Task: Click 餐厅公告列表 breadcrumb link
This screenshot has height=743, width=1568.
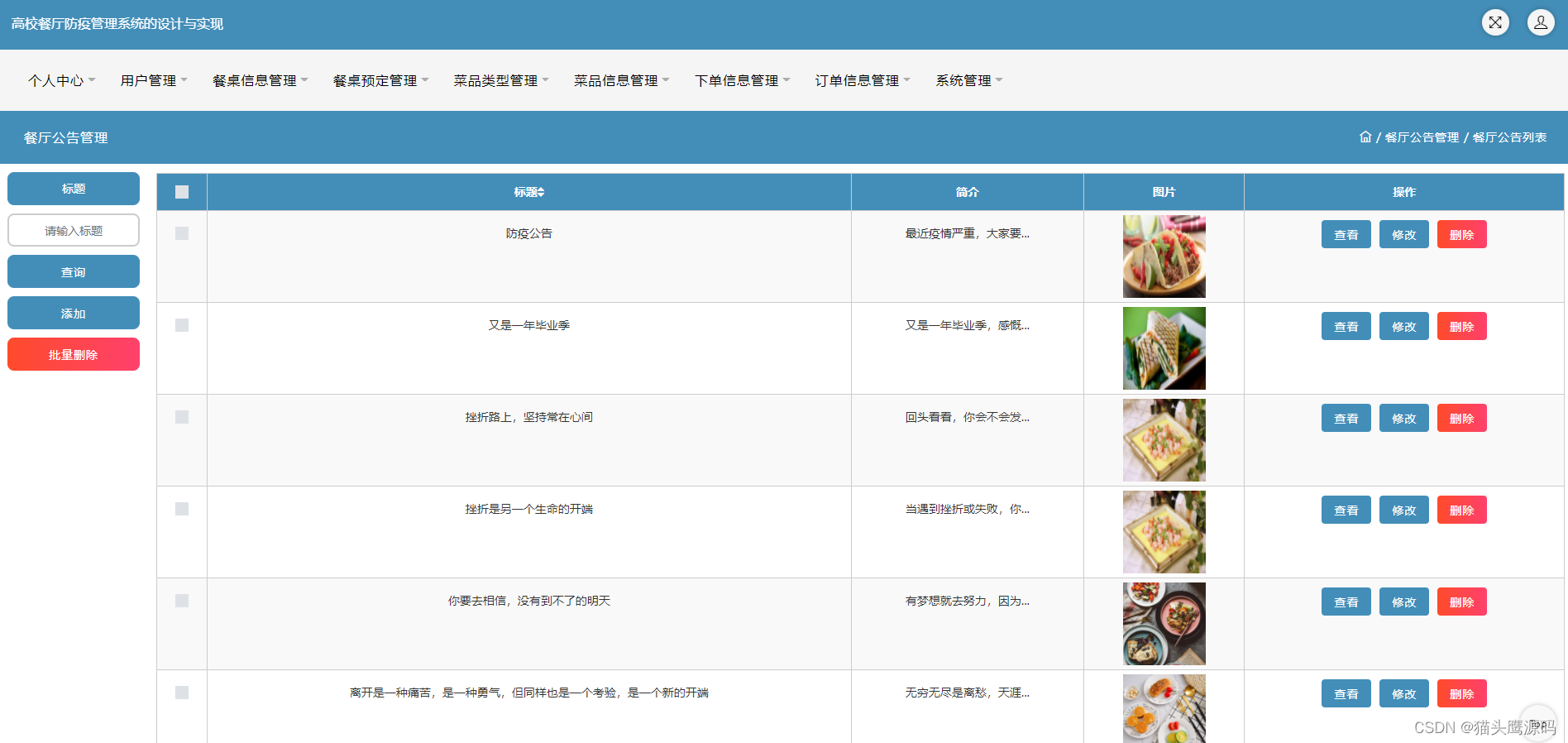Action: click(x=1510, y=137)
